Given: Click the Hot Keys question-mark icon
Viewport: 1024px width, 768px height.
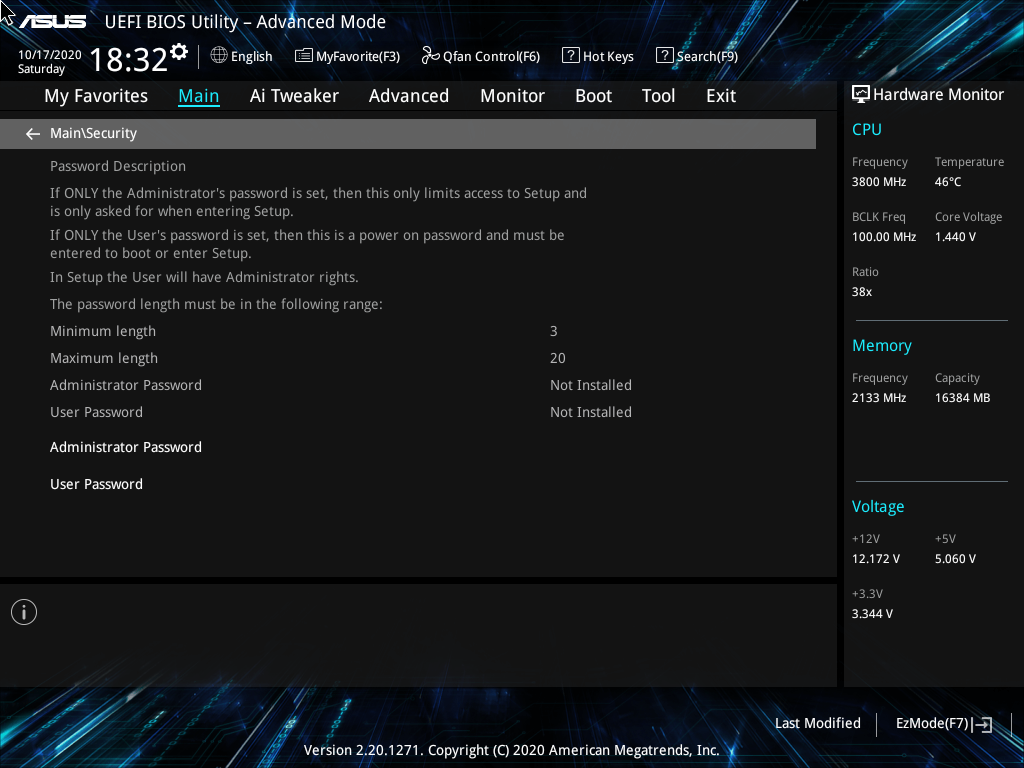Looking at the screenshot, I should pyautogui.click(x=571, y=56).
